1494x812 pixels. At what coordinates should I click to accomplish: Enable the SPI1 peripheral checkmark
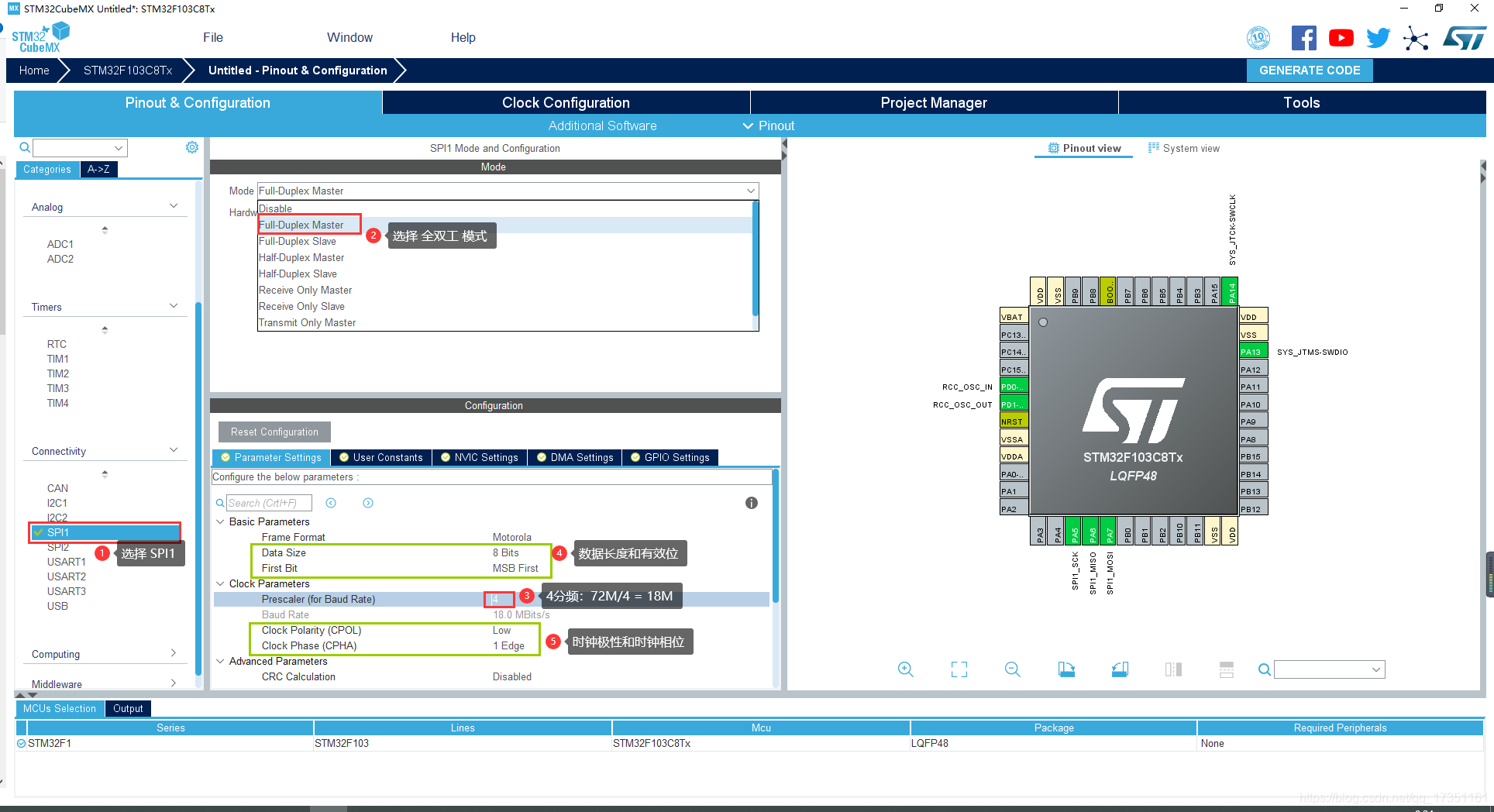coord(38,532)
